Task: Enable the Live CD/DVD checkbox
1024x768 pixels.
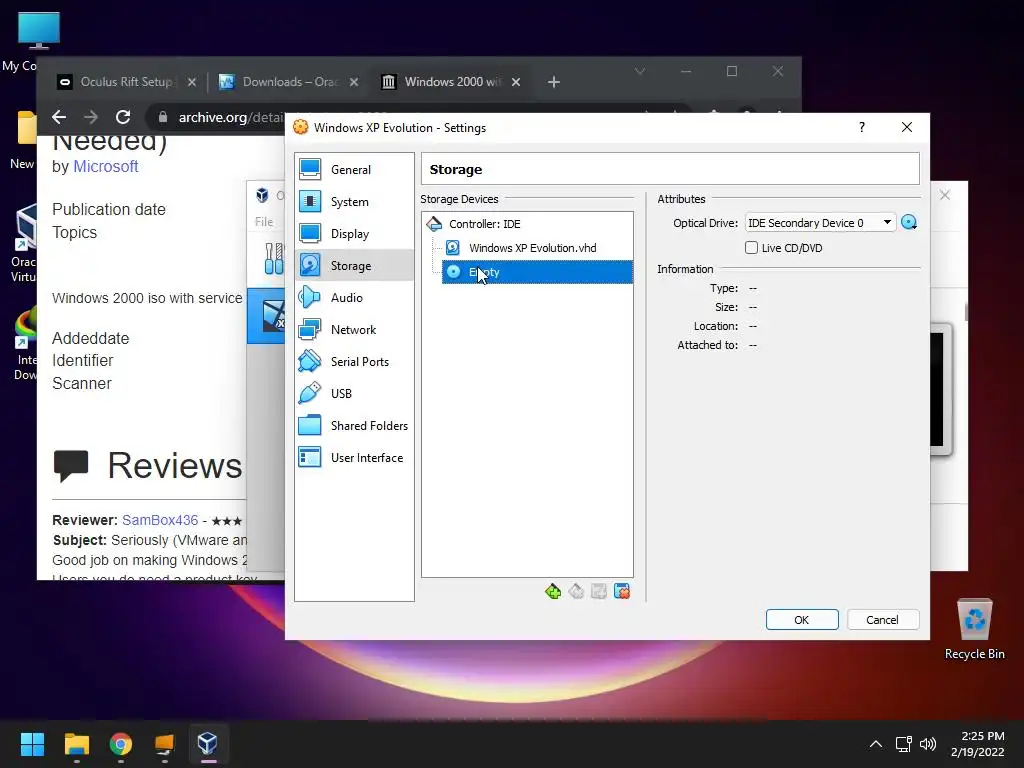Action: point(751,248)
